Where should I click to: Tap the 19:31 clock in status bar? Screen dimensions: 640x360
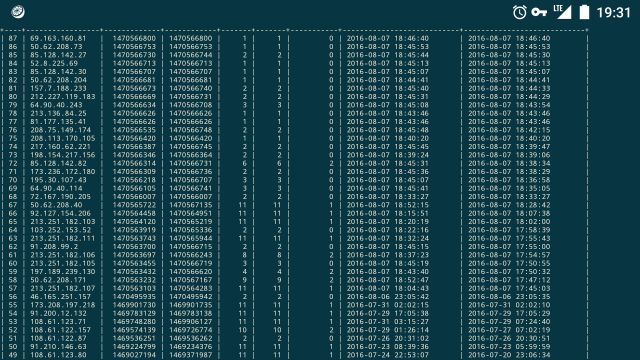pos(613,13)
